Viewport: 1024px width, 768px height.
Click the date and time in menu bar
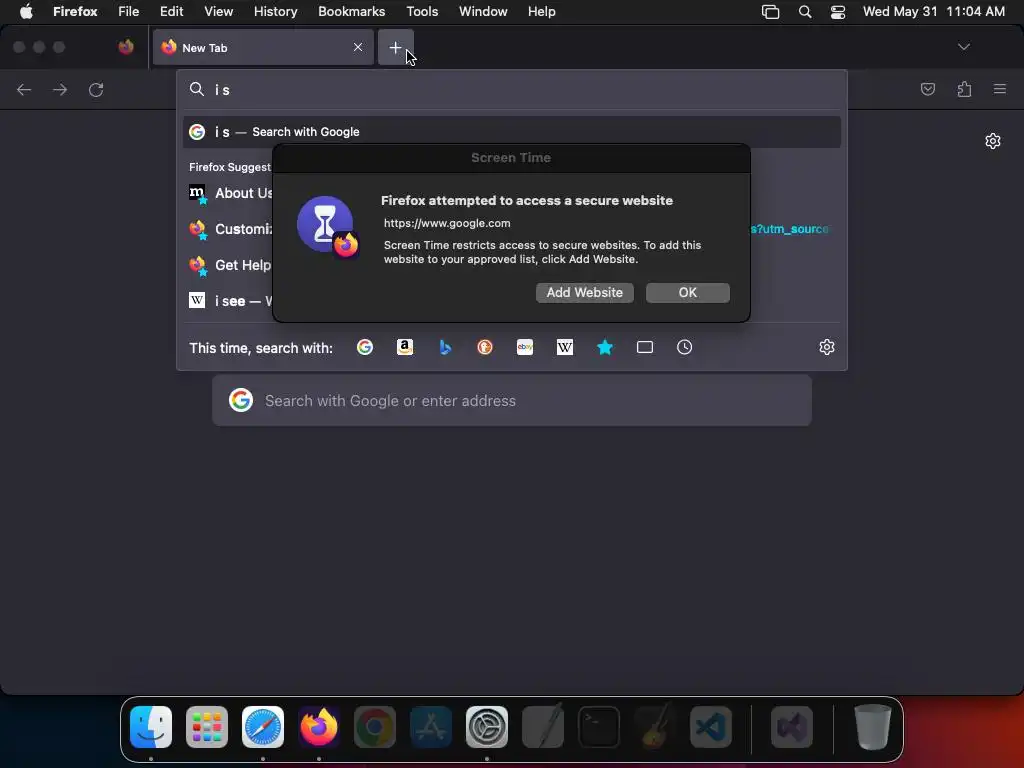(934, 12)
